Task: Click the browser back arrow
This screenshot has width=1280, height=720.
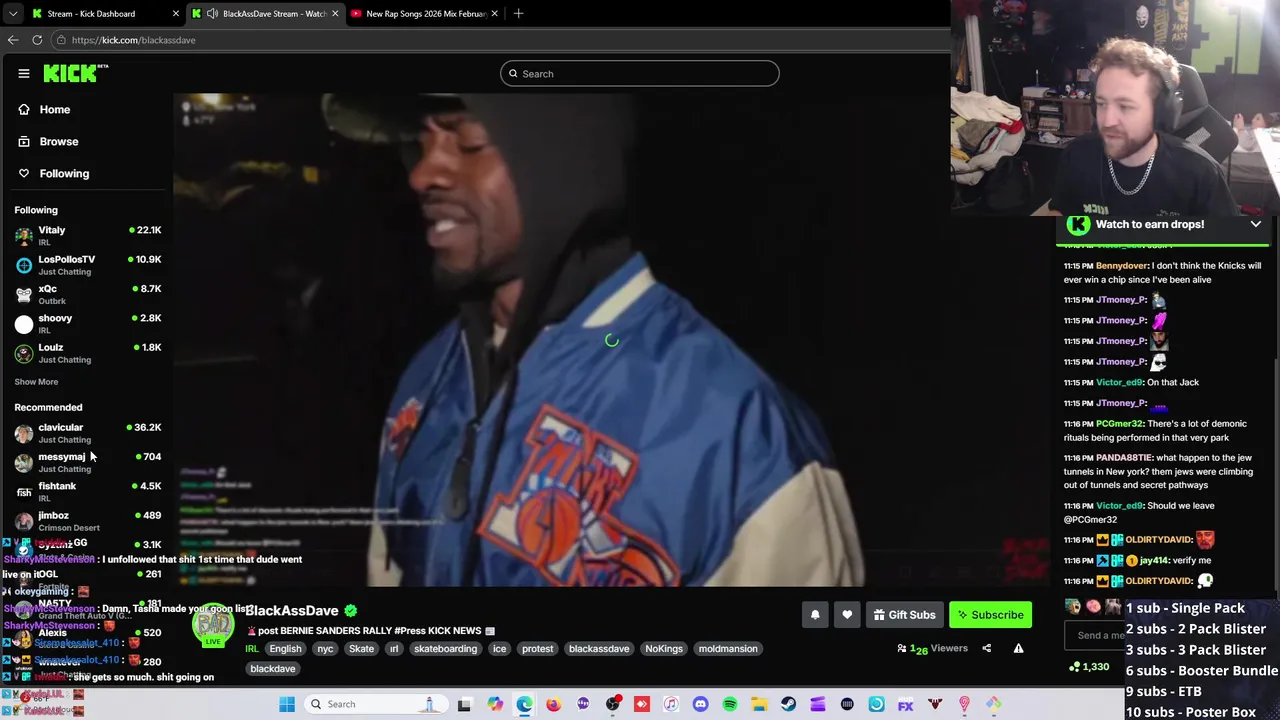Action: click(13, 40)
